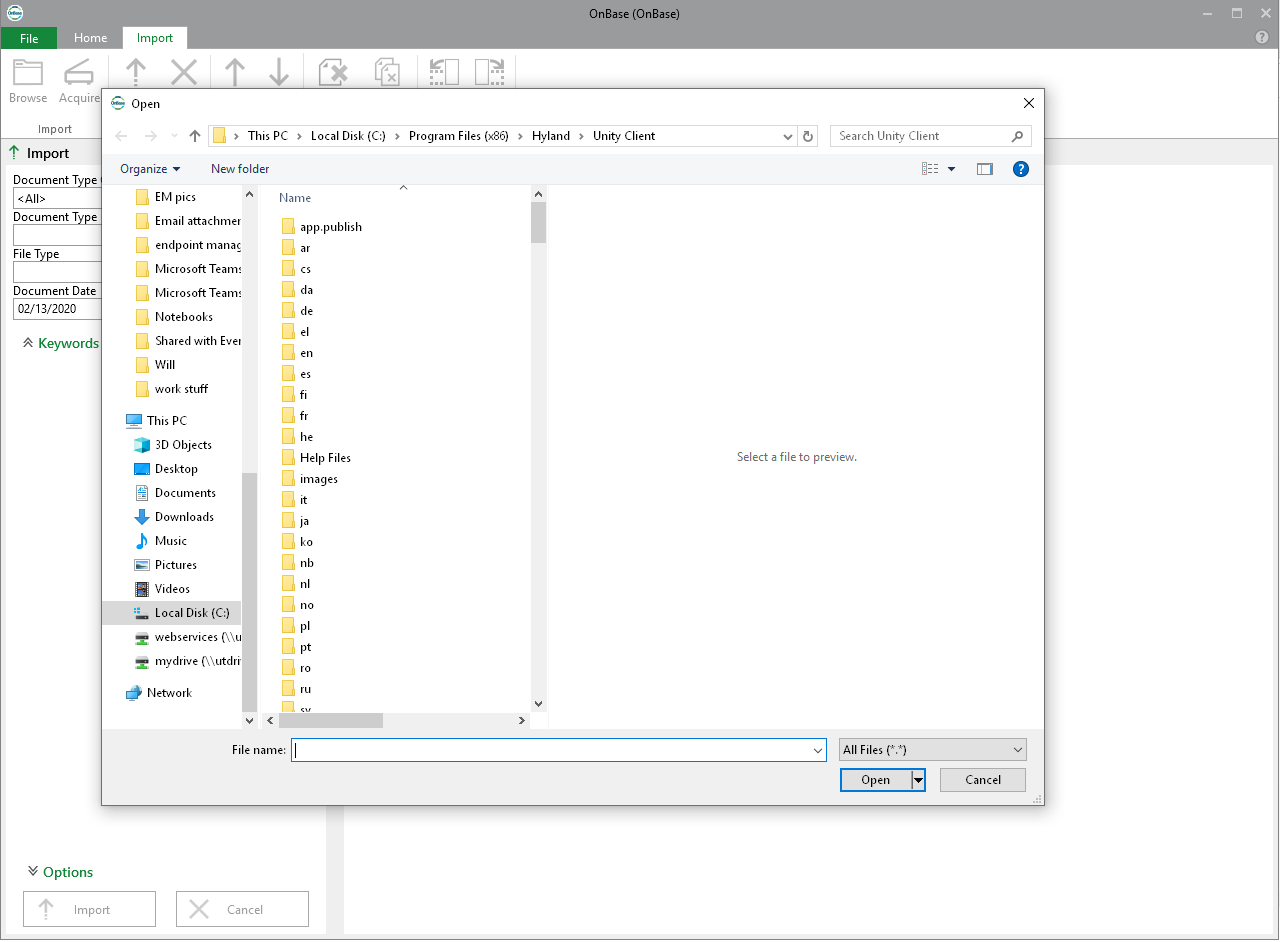The height and width of the screenshot is (942, 1280).
Task: Click the Acquire scanner icon in ribbon
Action: tap(79, 73)
